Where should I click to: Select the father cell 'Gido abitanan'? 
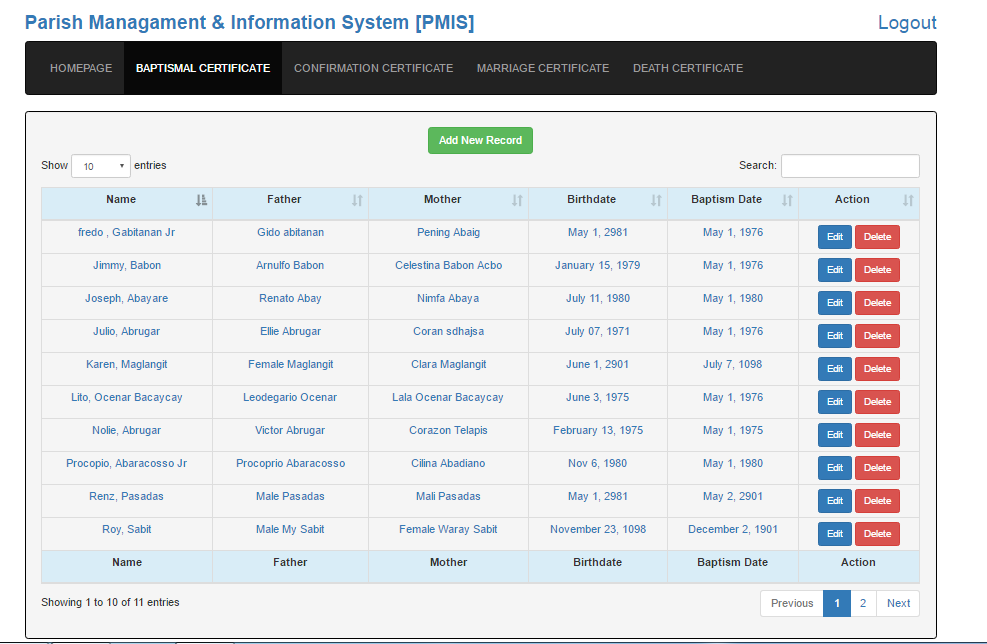[290, 232]
